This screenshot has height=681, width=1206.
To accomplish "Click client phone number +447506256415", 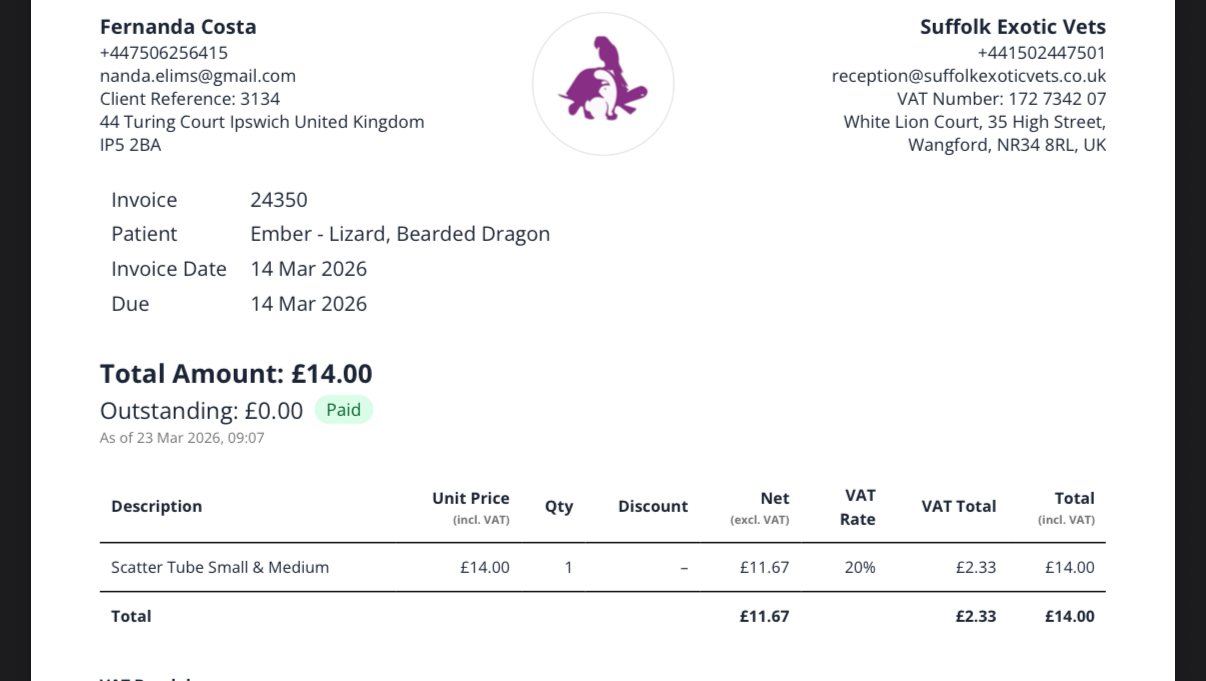I will (x=164, y=53).
